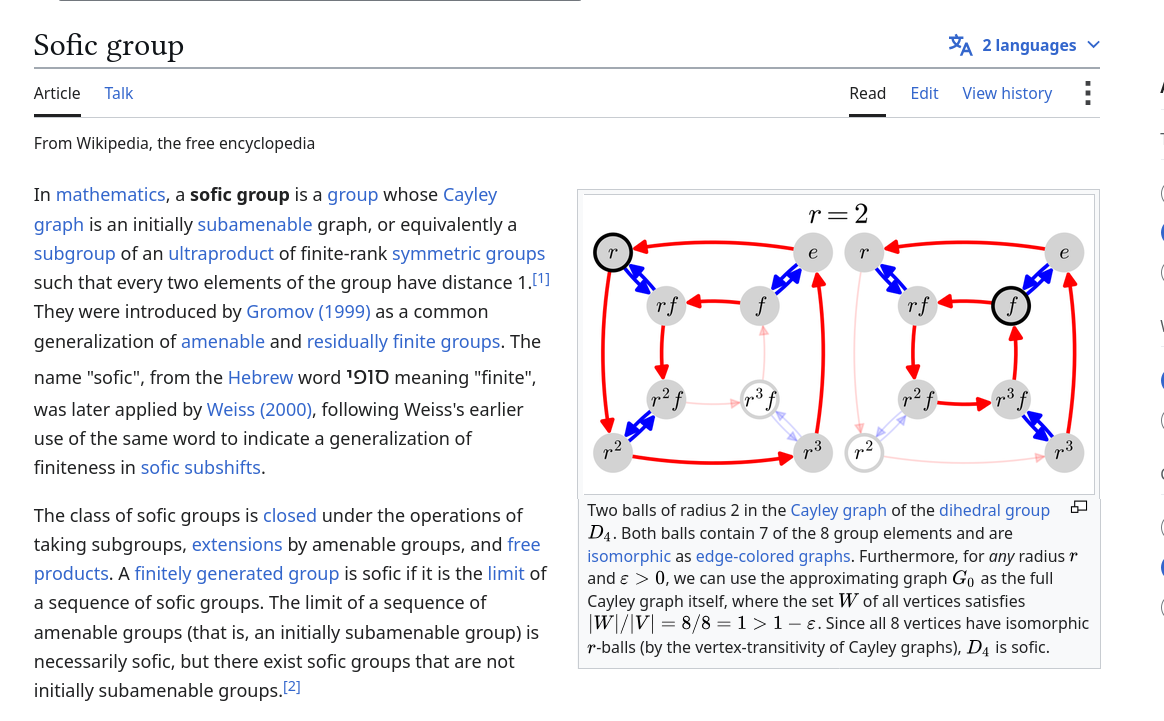The width and height of the screenshot is (1164, 721).
Task: Open the closed link
Action: (290, 515)
